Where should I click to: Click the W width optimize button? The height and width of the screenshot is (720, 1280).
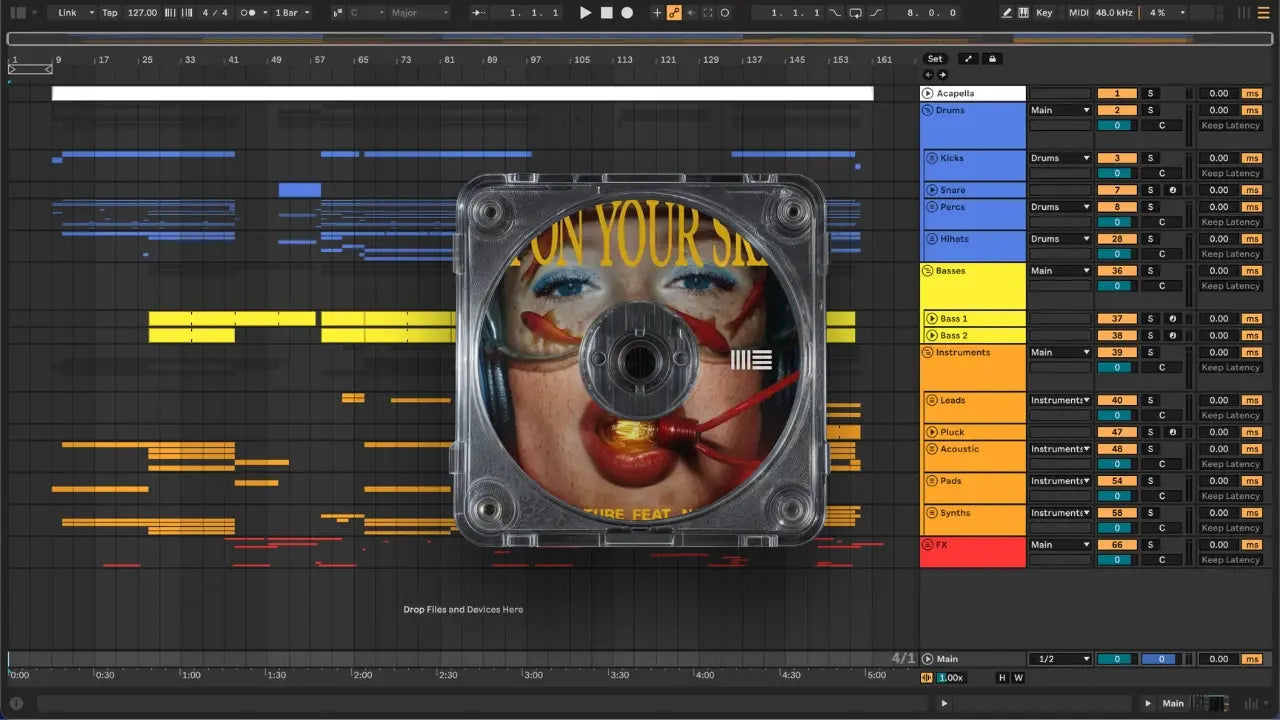(1019, 678)
